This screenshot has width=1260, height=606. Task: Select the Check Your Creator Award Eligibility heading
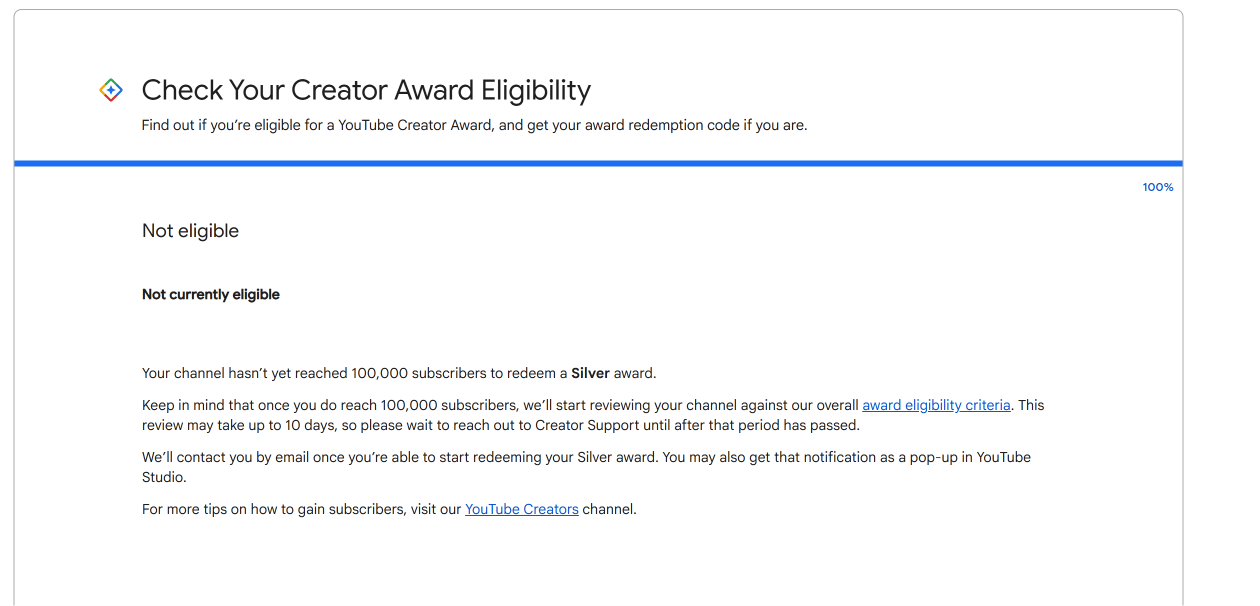click(366, 90)
